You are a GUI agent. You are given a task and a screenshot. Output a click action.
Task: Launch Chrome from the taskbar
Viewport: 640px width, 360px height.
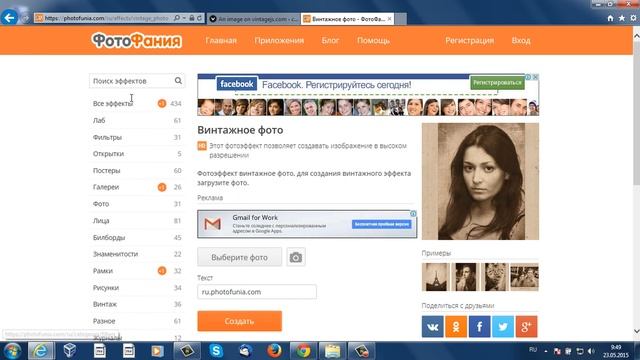click(303, 351)
